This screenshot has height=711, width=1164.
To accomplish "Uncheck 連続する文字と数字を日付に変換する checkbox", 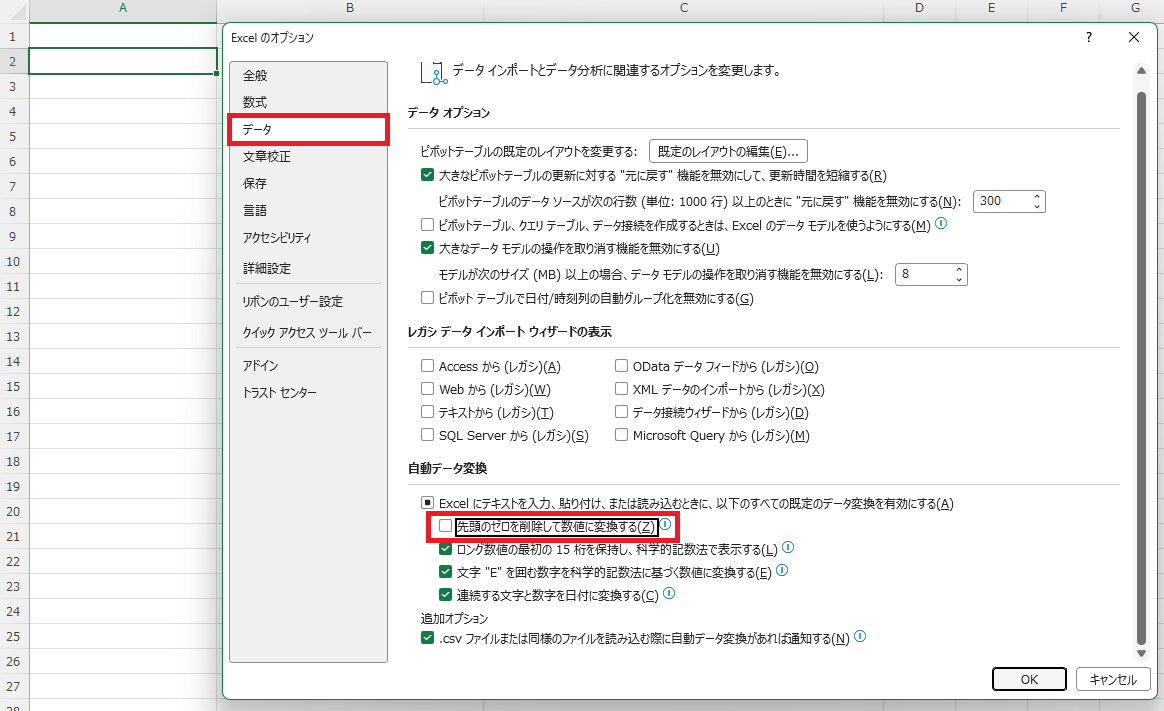I will point(445,595).
